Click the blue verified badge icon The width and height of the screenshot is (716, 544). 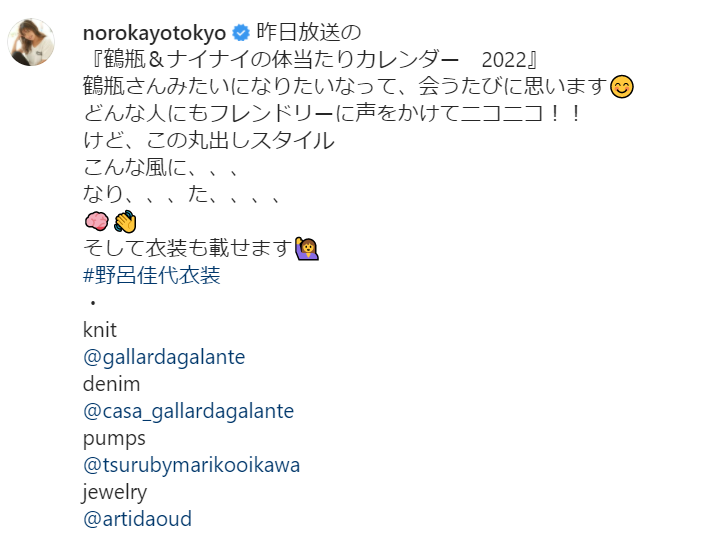241,33
